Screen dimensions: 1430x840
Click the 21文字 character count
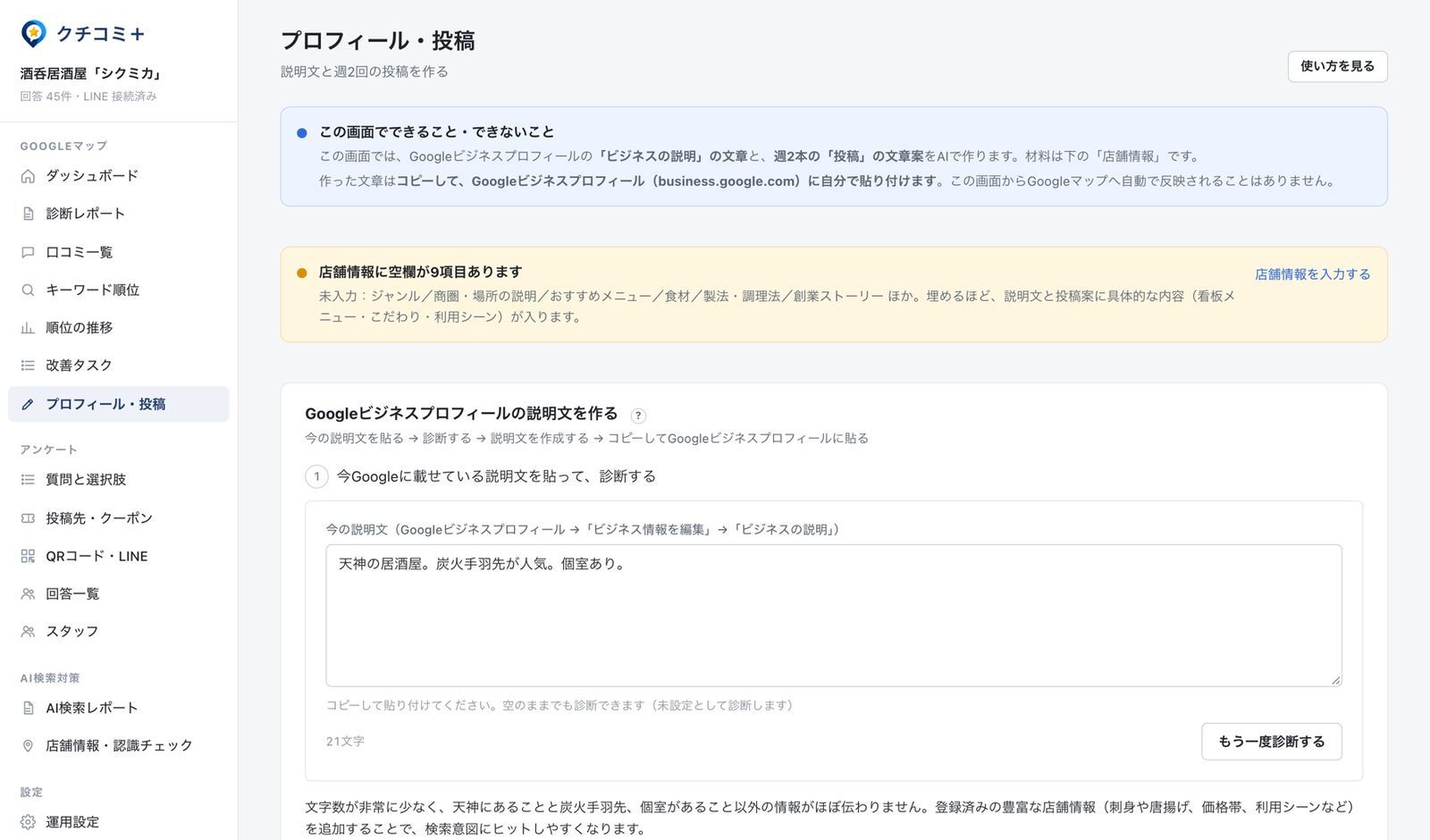click(x=345, y=741)
